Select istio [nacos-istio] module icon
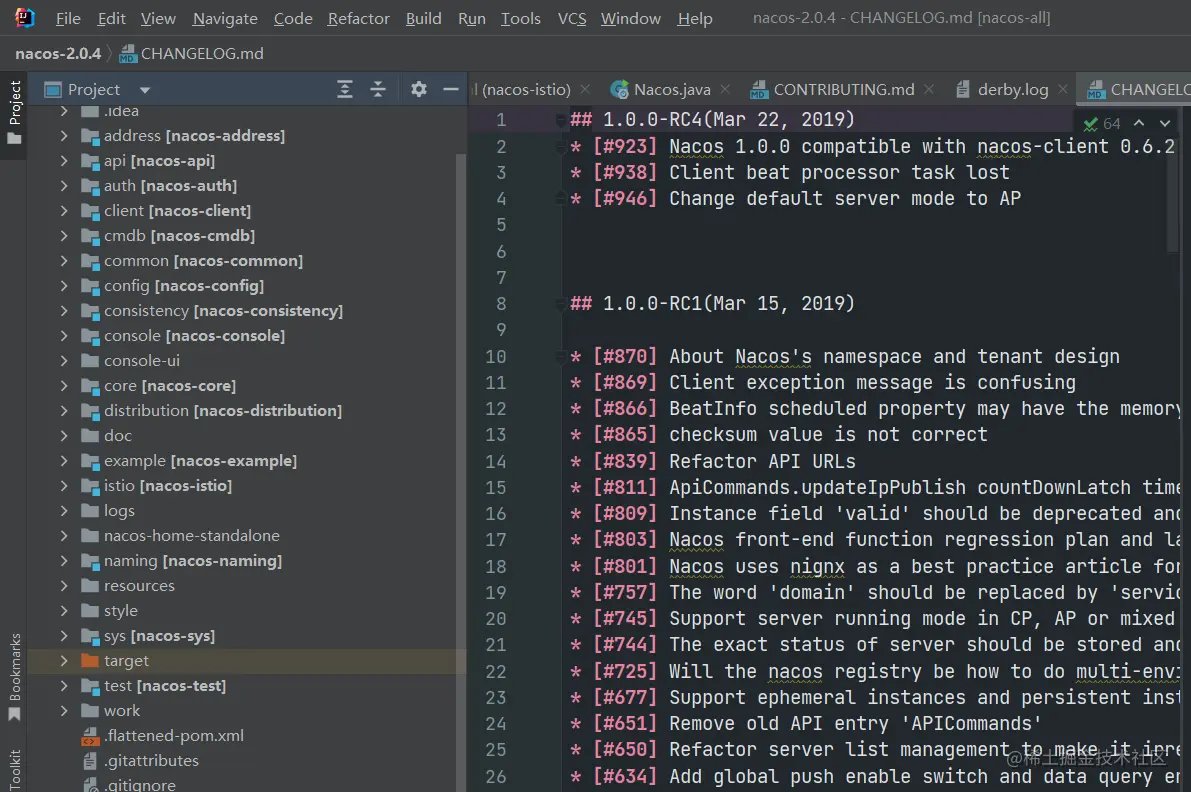The height and width of the screenshot is (792, 1191). coord(90,487)
